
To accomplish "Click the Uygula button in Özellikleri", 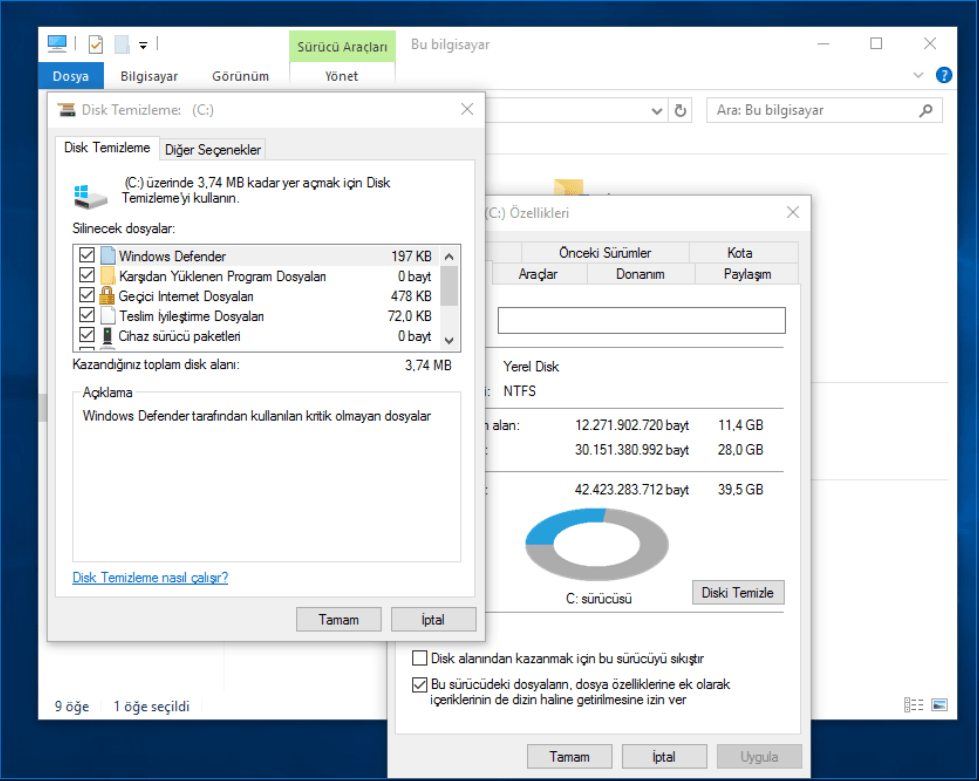I will click(759, 757).
